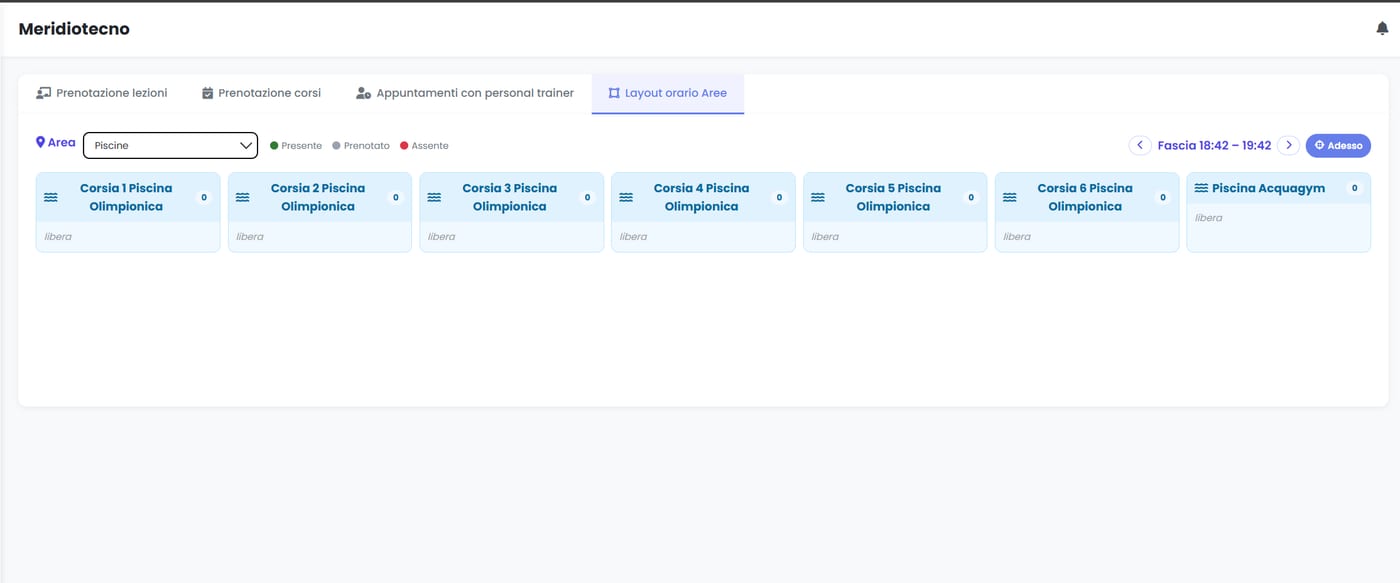
Task: Click the Adesso button
Action: 1338,145
